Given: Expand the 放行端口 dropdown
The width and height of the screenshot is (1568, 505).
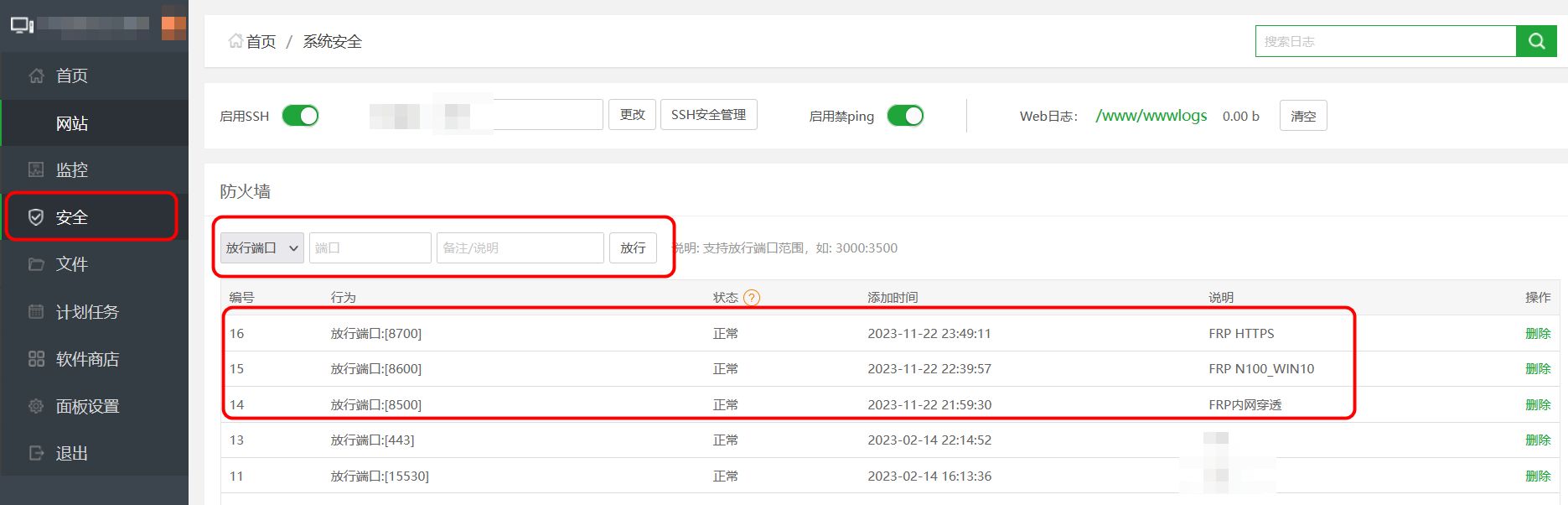Looking at the screenshot, I should click(x=261, y=248).
